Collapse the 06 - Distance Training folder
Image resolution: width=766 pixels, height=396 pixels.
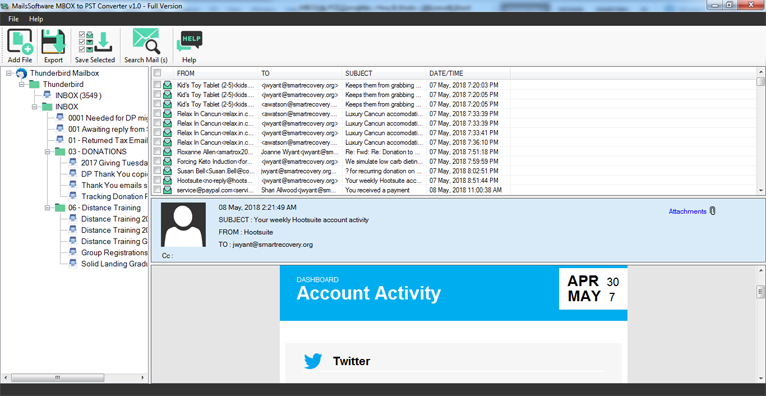(48, 208)
